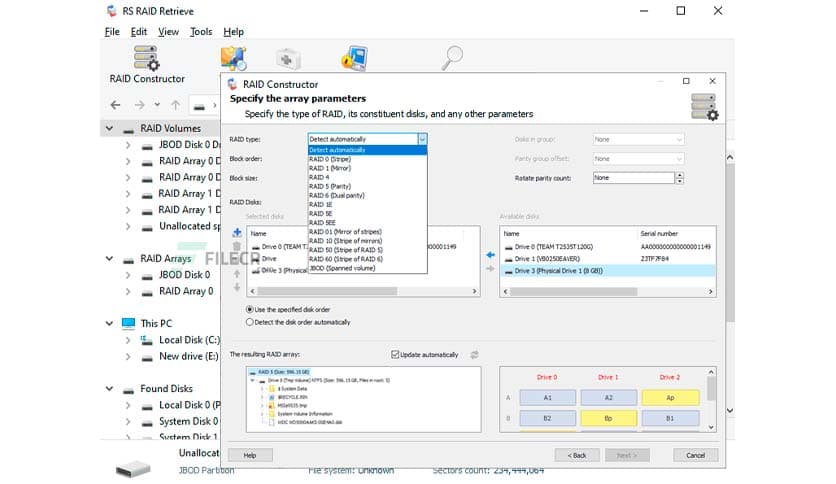
Task: Click the blue left arrow between disk lists
Action: 490,254
